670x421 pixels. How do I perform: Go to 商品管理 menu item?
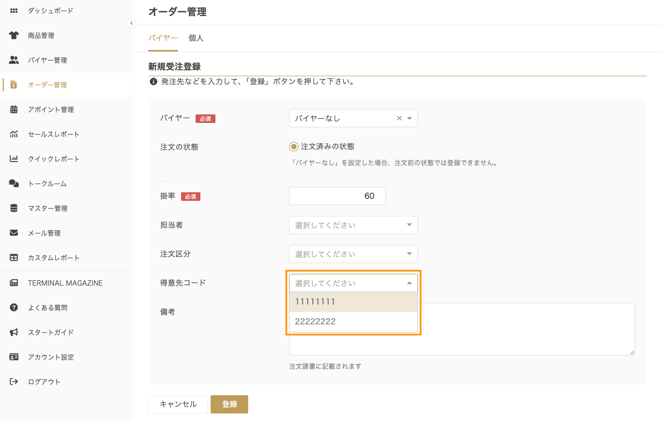41,35
